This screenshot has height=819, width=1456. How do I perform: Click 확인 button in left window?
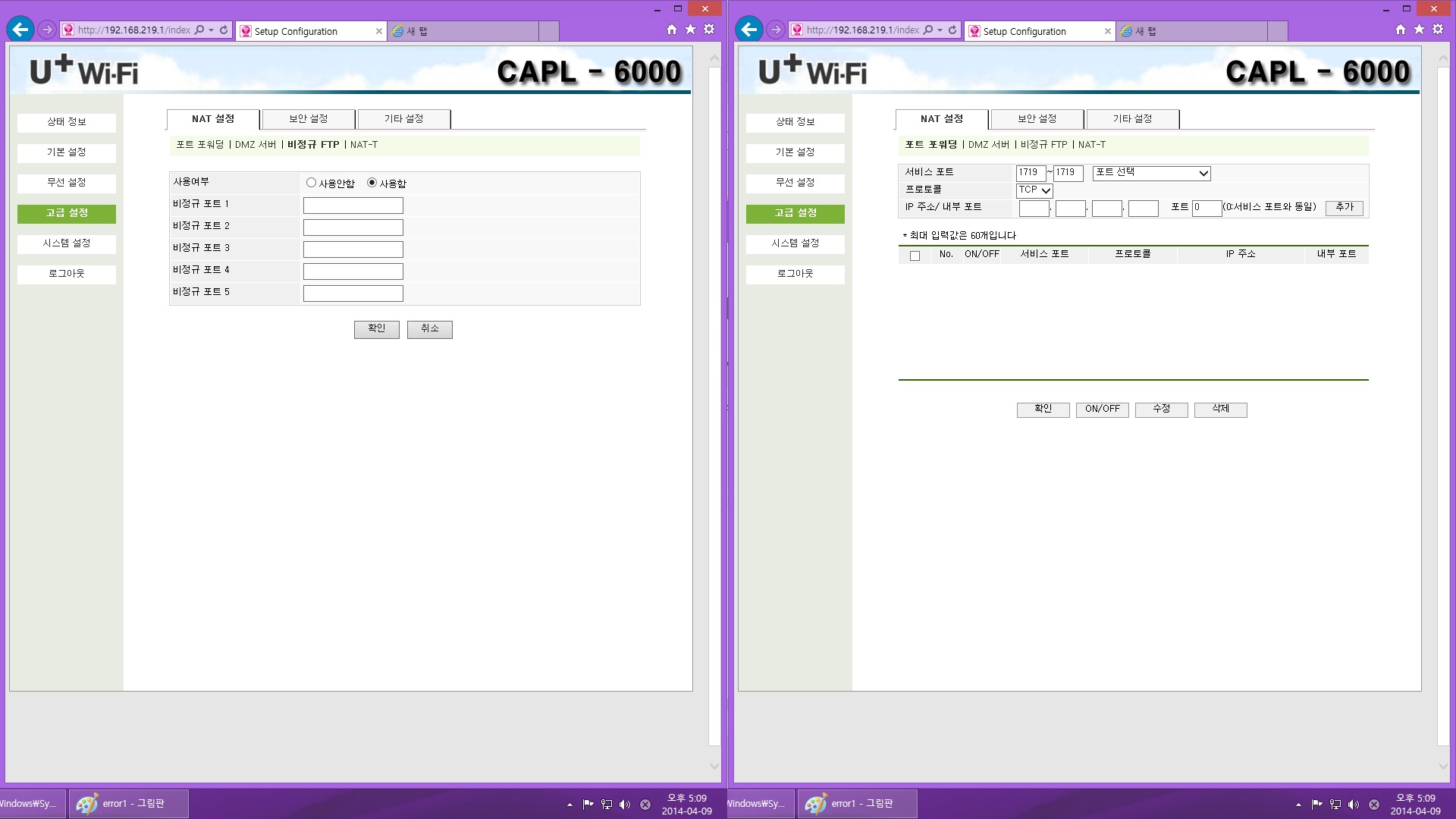(377, 329)
